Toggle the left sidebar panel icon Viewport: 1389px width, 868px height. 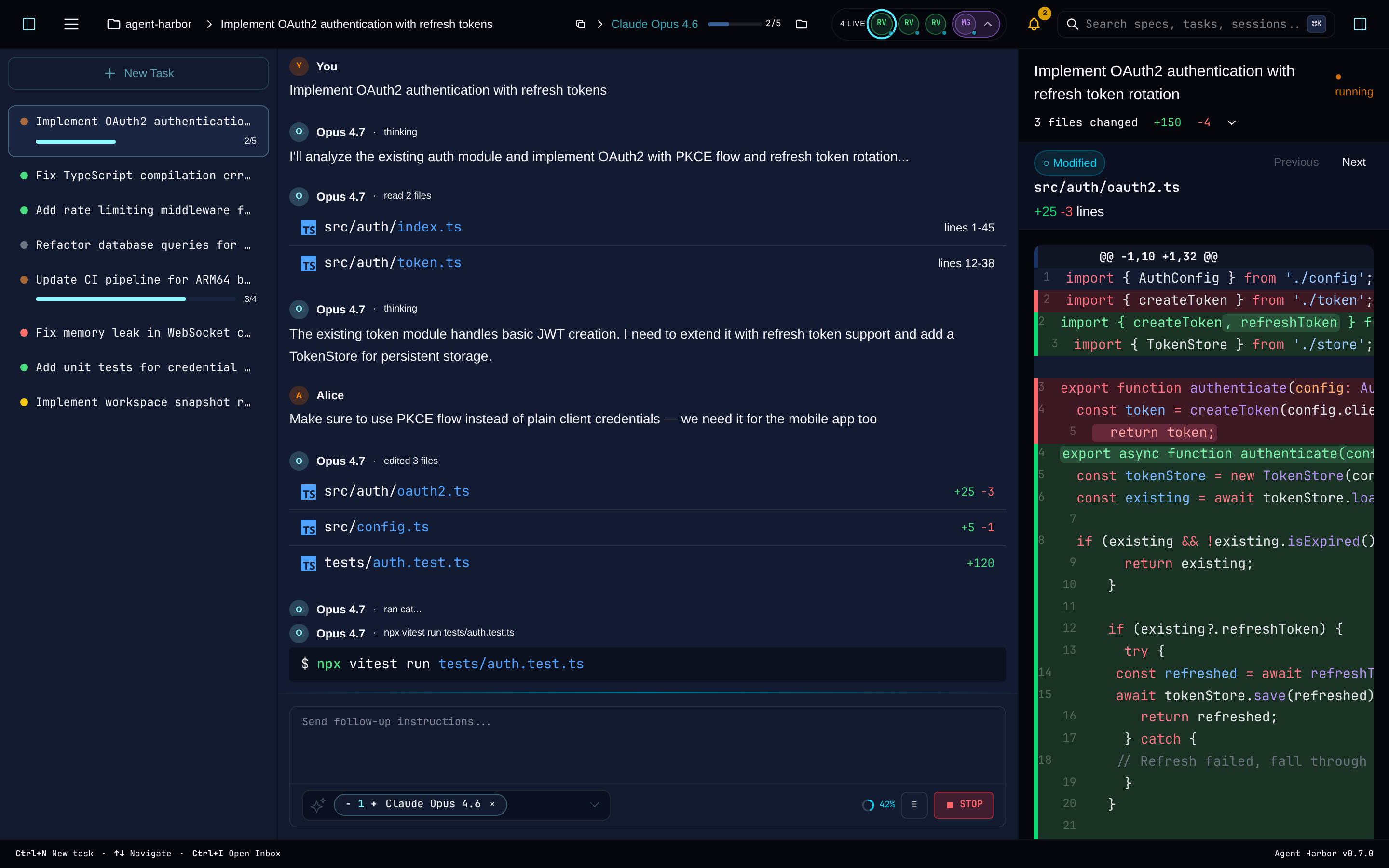pyautogui.click(x=29, y=24)
